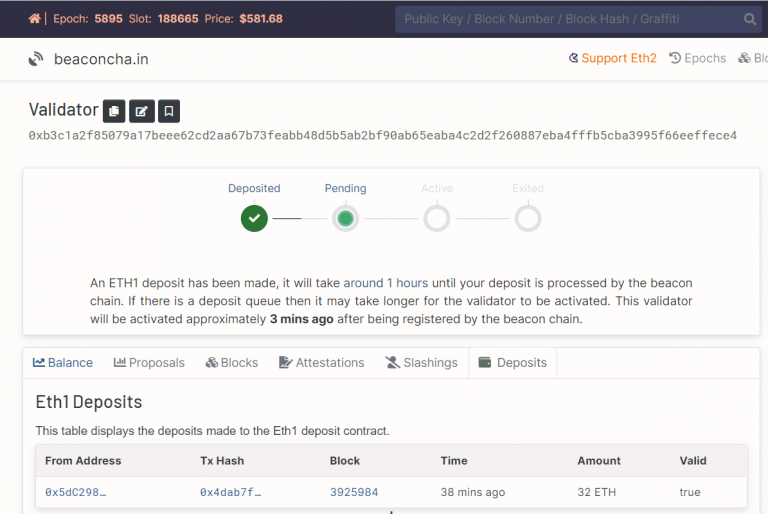Open the Blocks tab
The width and height of the screenshot is (768, 514).
232,363
